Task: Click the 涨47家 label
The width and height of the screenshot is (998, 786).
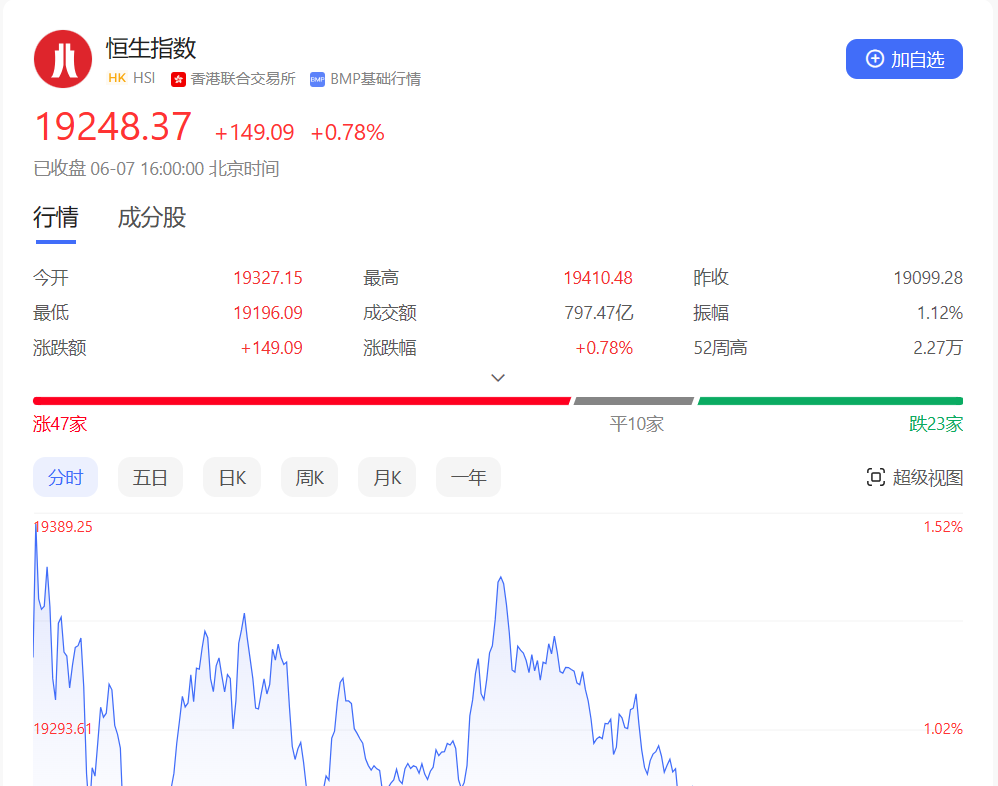Action: [x=60, y=424]
